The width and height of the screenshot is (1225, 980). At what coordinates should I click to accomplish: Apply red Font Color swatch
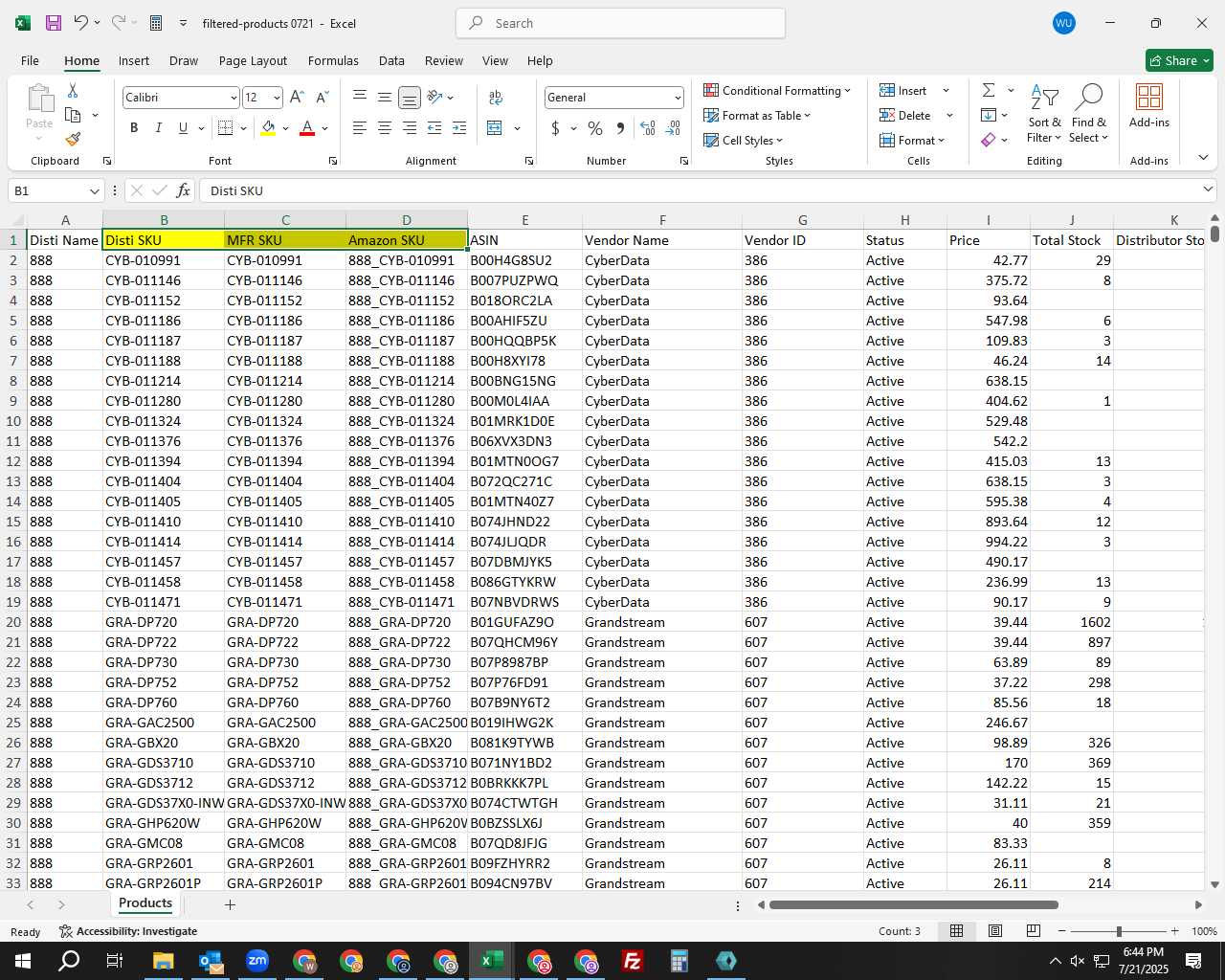[x=307, y=128]
